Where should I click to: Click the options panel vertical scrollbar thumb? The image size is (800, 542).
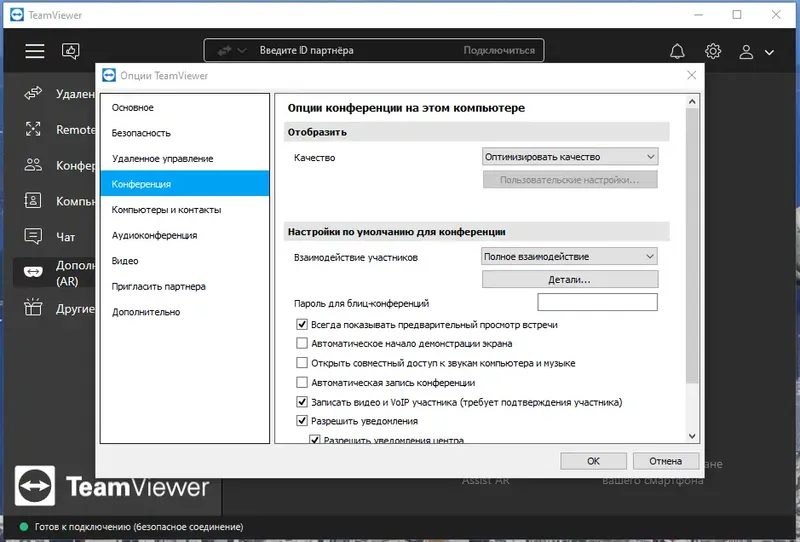692,245
